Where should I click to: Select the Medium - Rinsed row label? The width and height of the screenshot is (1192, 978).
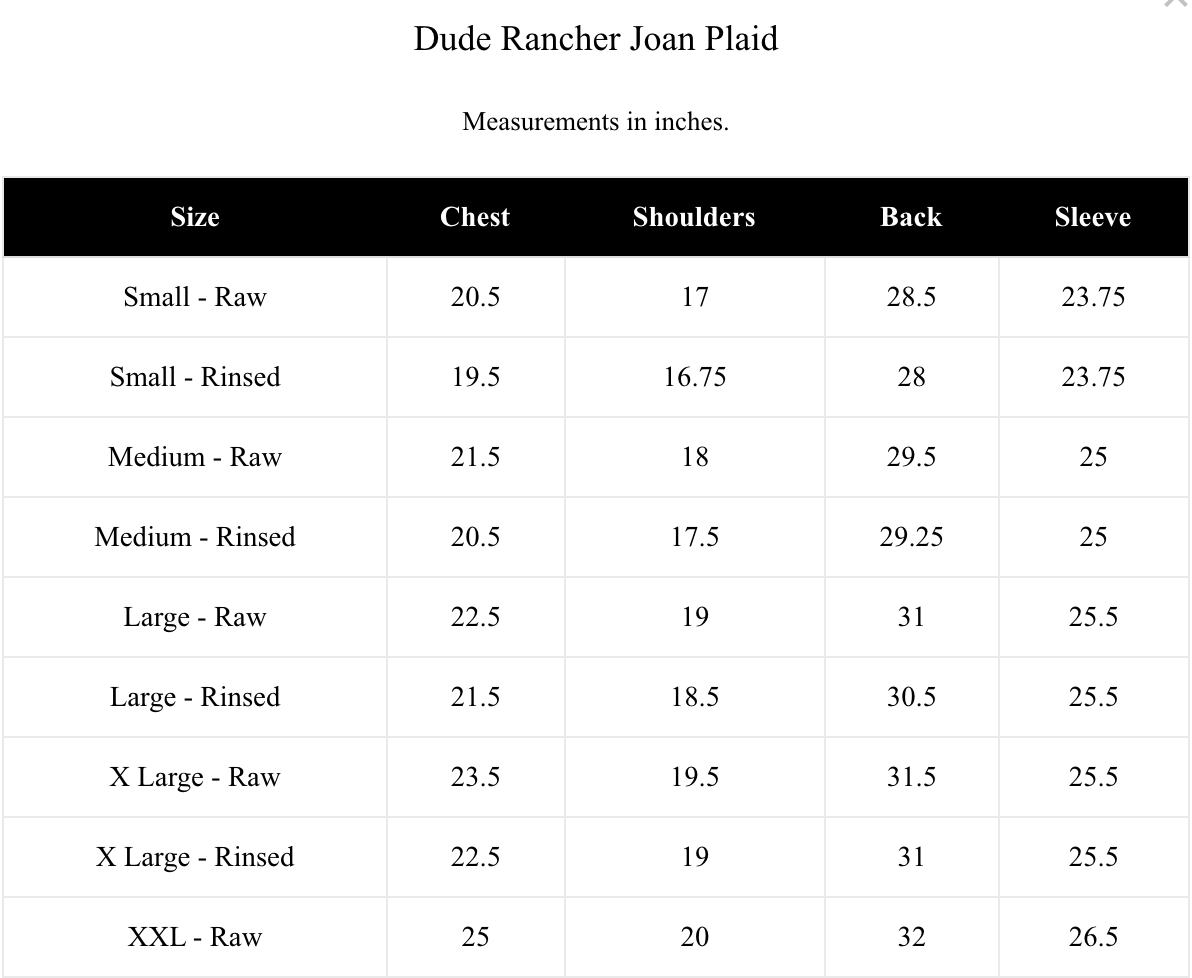coord(195,537)
